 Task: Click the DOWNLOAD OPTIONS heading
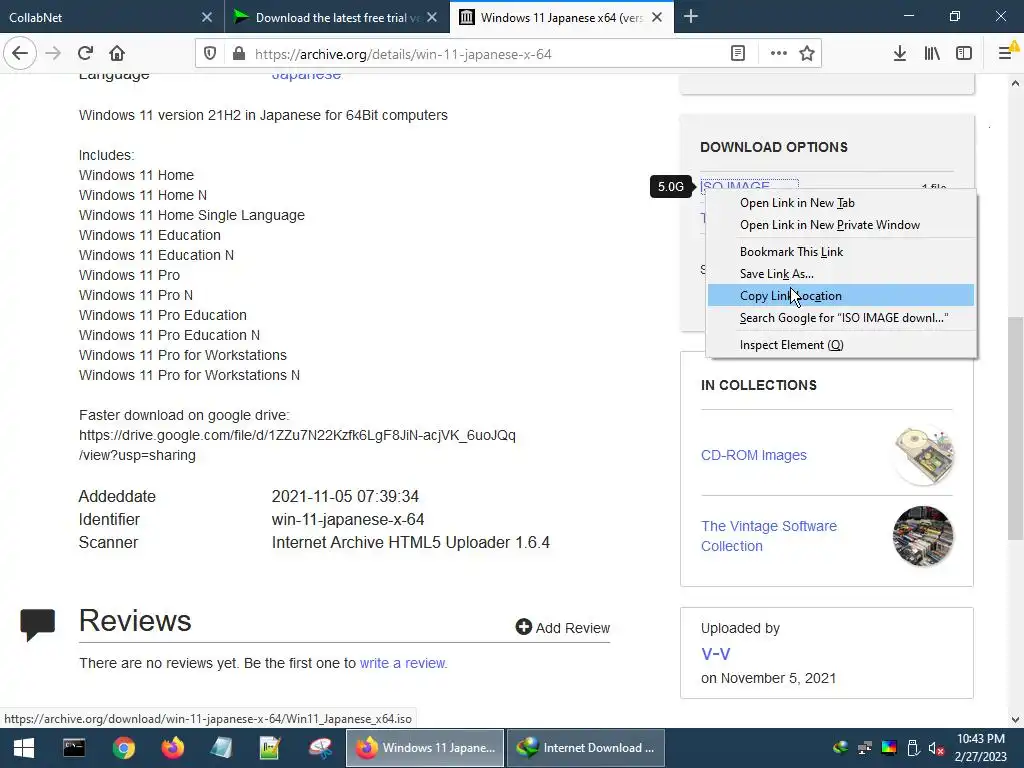click(x=774, y=147)
